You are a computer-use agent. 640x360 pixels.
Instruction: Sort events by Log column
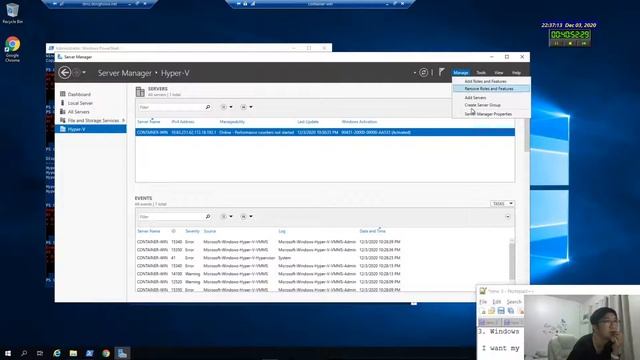[282, 231]
